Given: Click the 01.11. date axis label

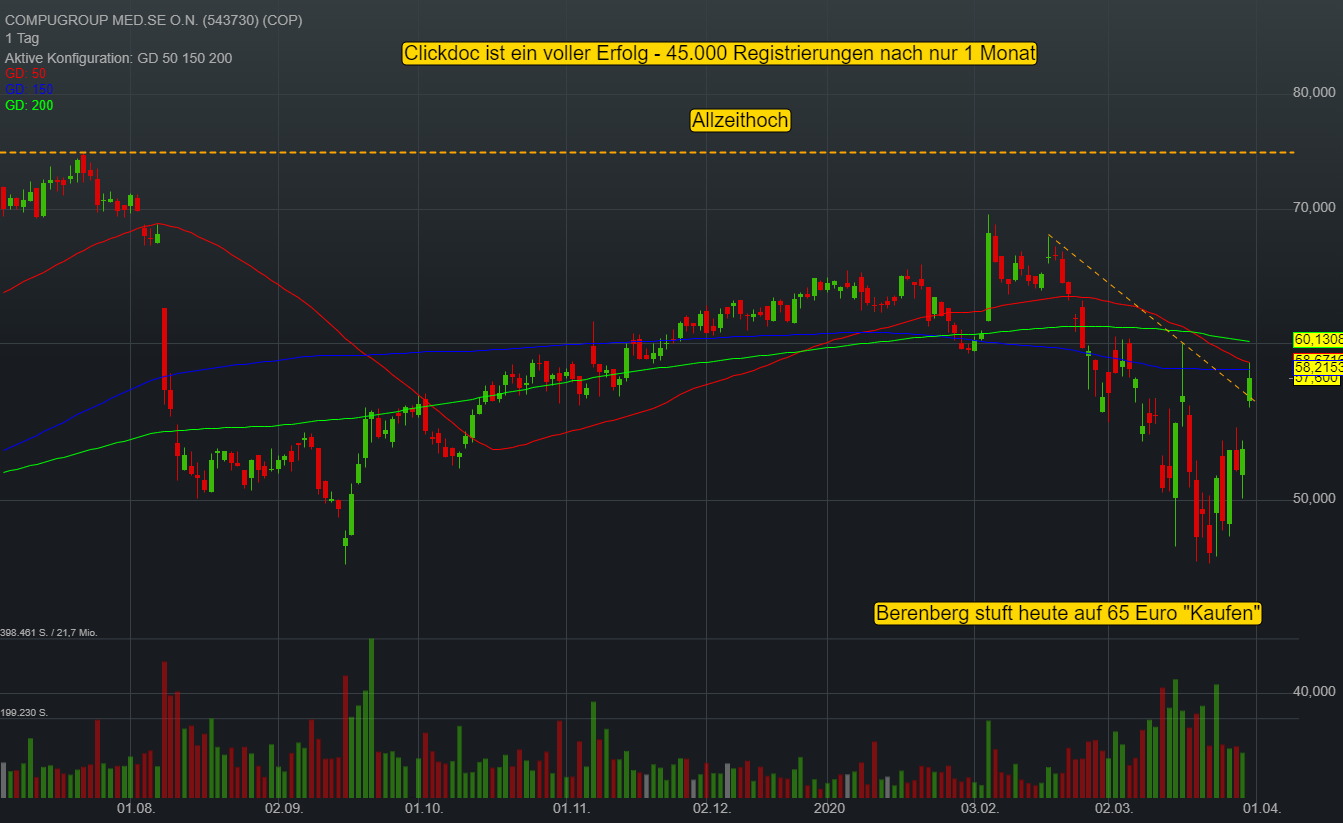Looking at the screenshot, I should (571, 808).
